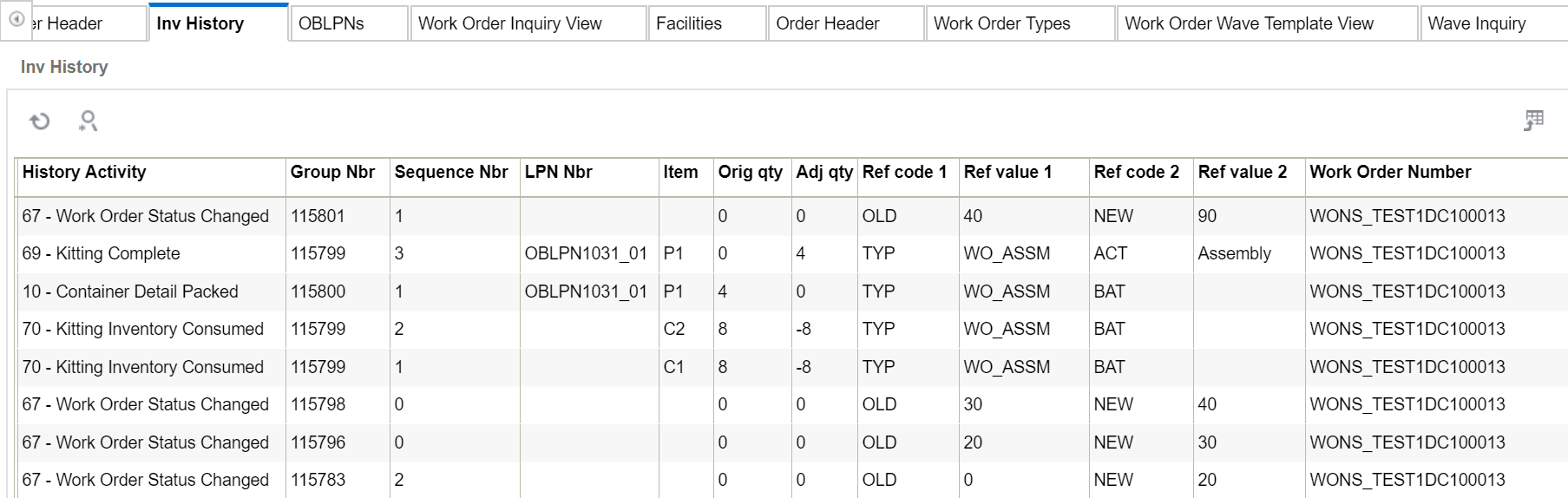Switch to the Facilities tab
1568x498 pixels.
(x=707, y=23)
